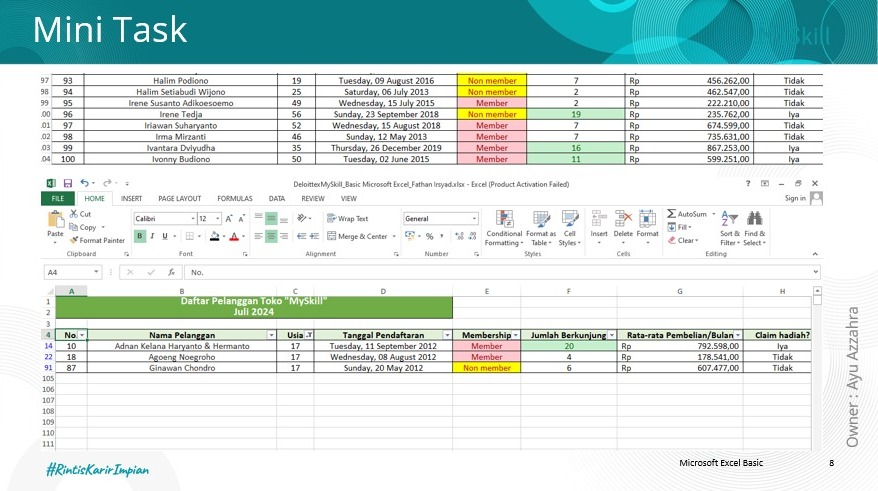
Task: Toggle Middle Align
Action: pyautogui.click(x=271, y=218)
